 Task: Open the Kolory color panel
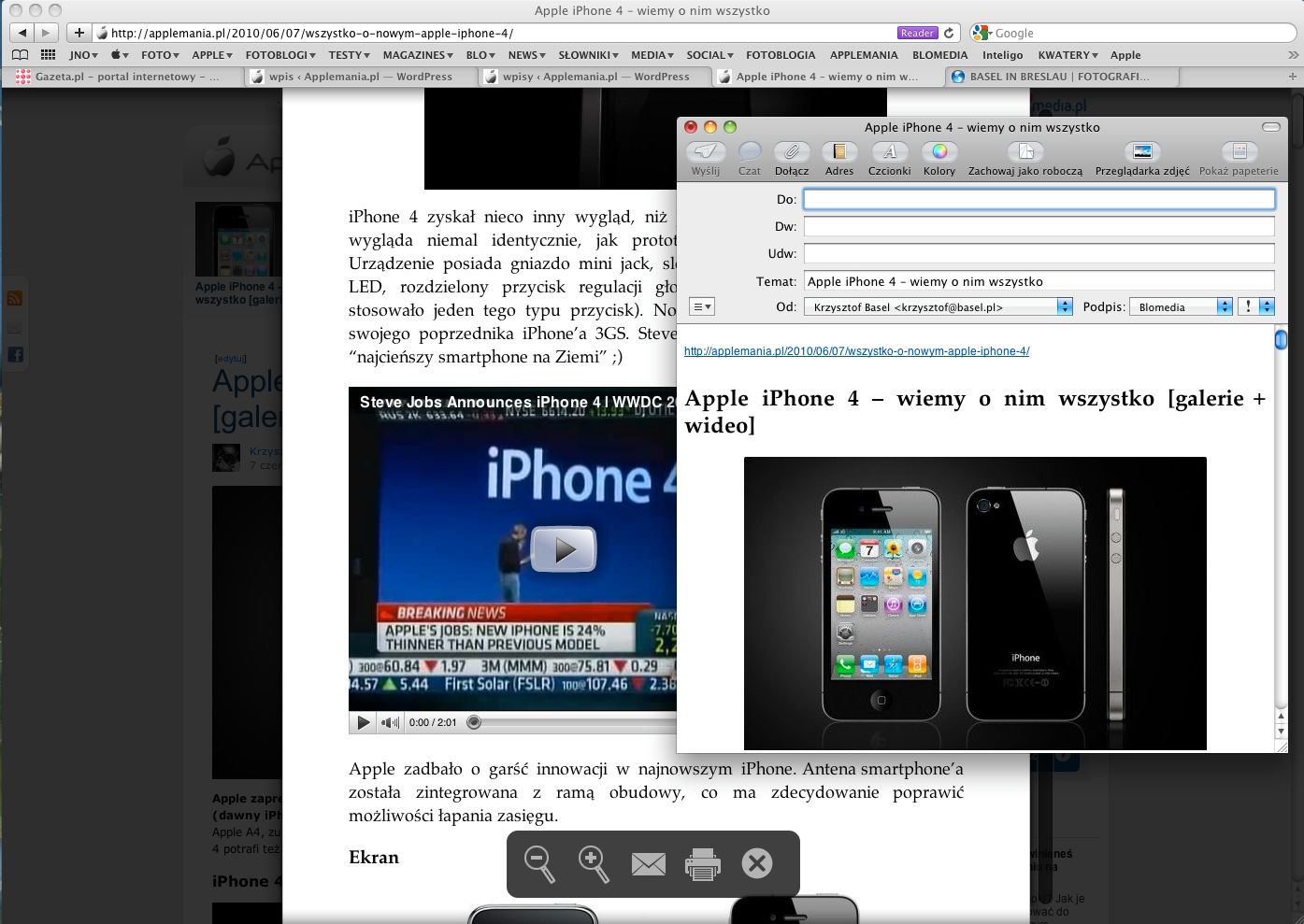pos(939,158)
